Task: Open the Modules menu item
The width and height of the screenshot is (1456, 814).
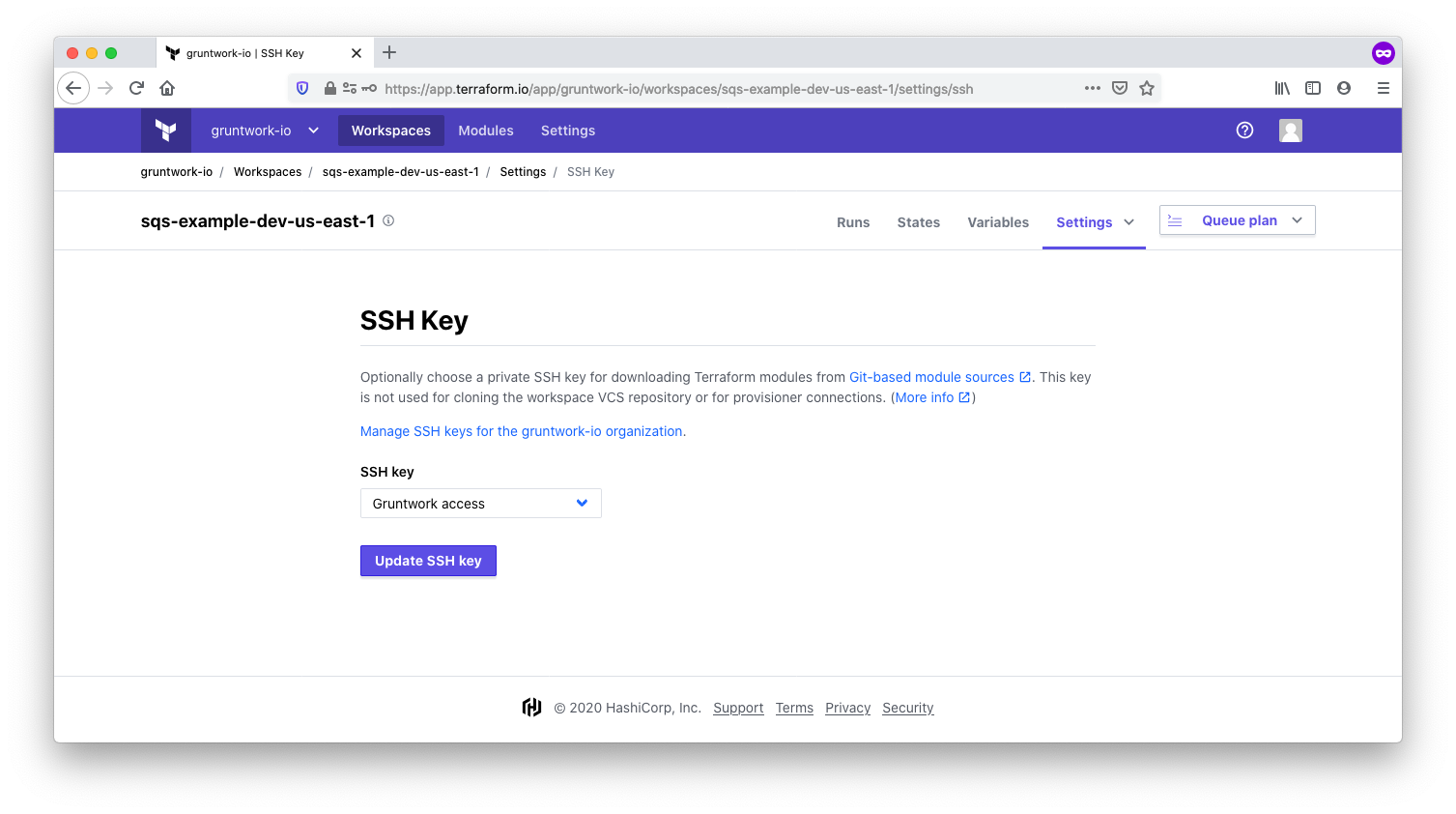Action: pyautogui.click(x=486, y=130)
